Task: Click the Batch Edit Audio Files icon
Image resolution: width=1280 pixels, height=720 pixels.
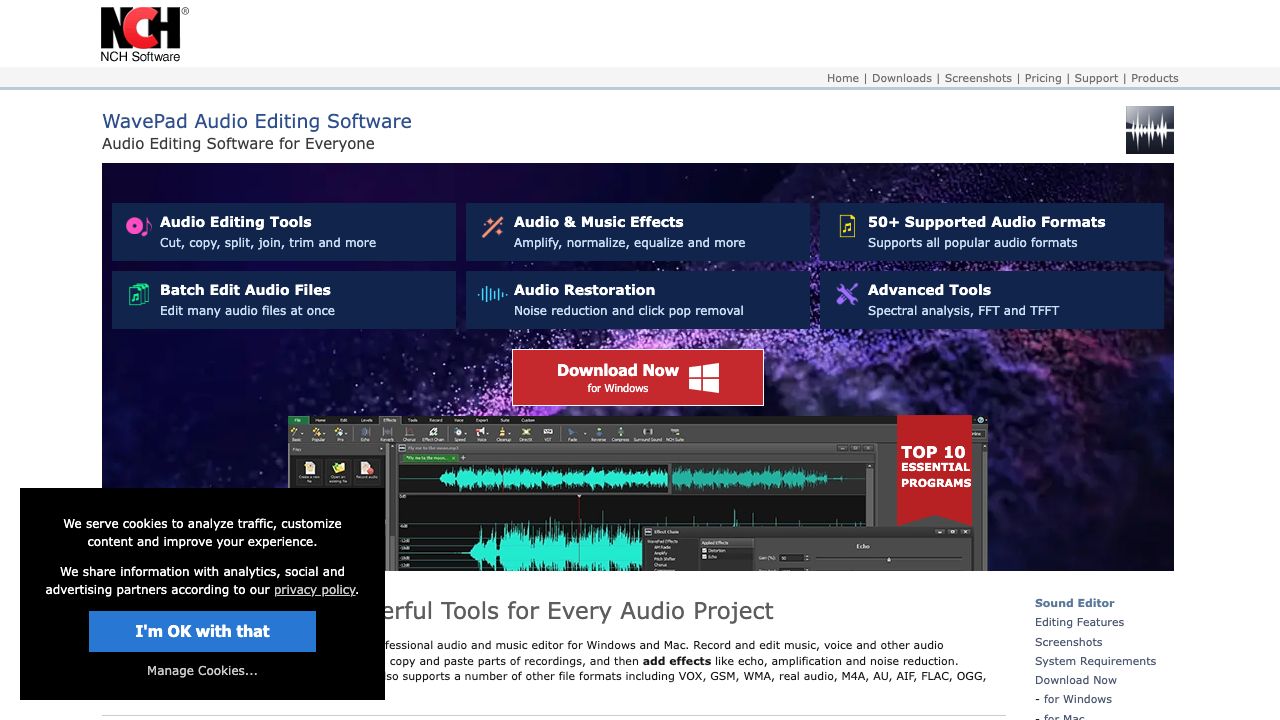Action: pos(138,294)
